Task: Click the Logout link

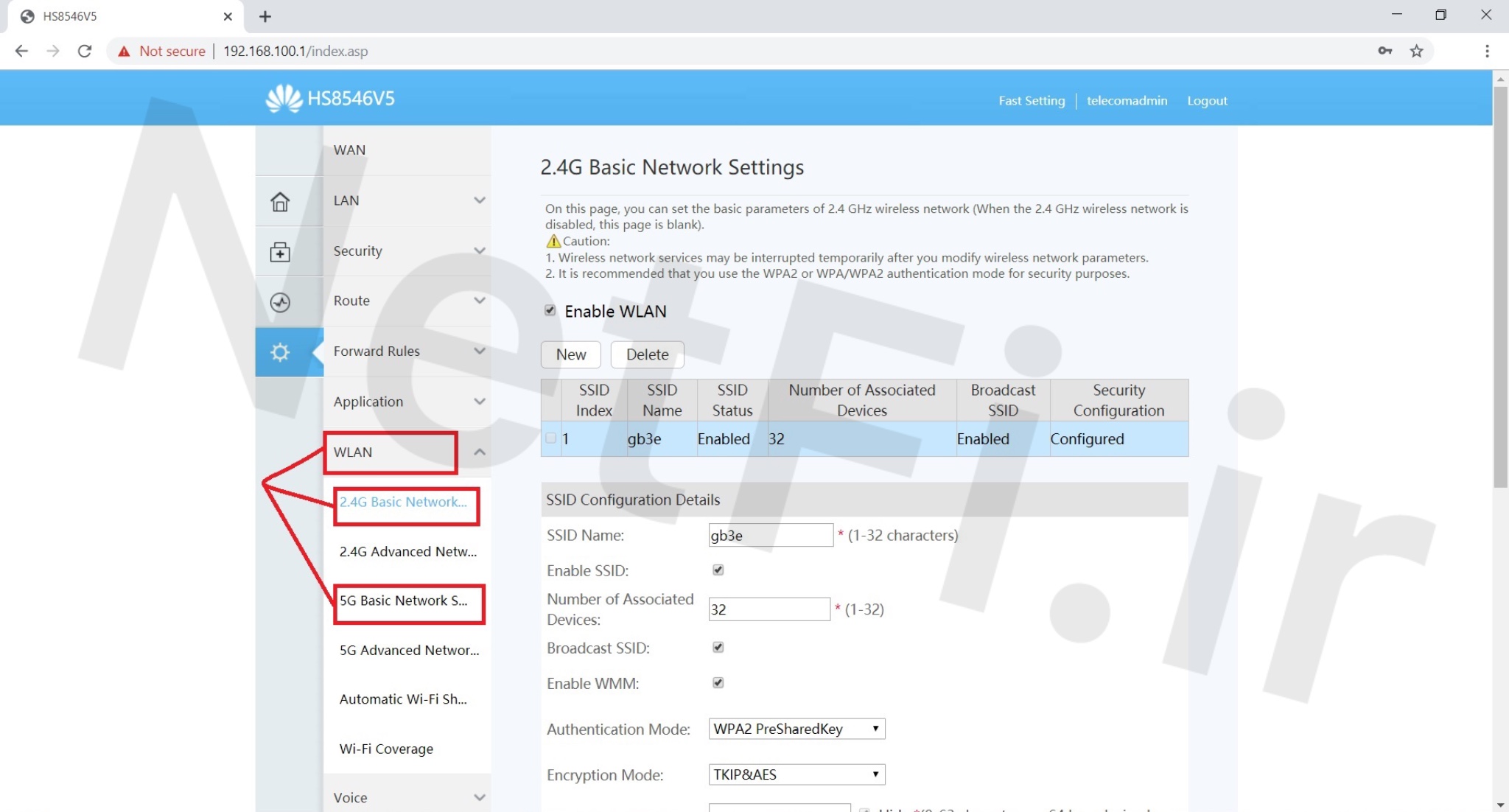Action: tap(1206, 101)
